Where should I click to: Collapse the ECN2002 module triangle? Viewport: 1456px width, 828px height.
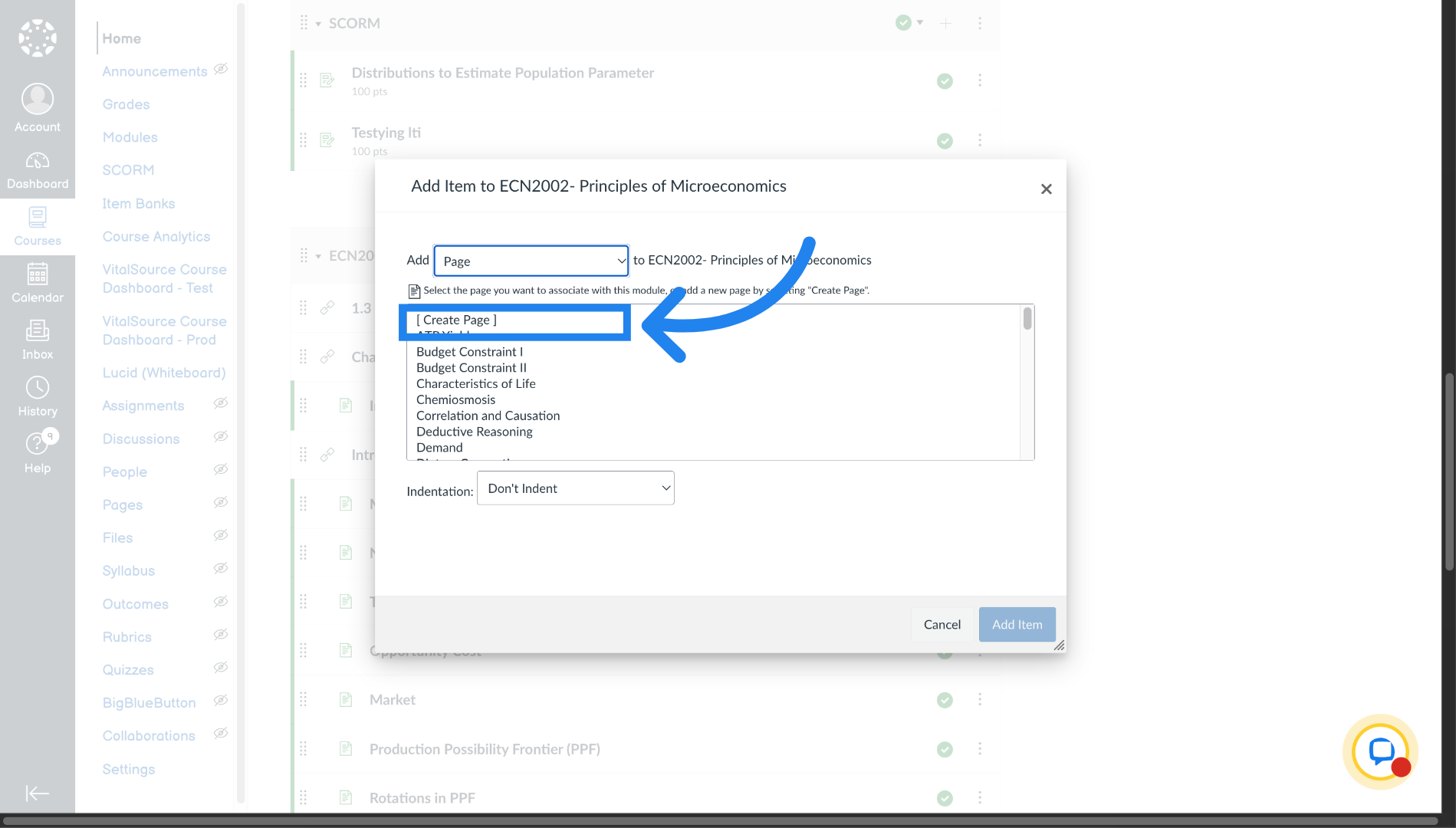tap(318, 256)
